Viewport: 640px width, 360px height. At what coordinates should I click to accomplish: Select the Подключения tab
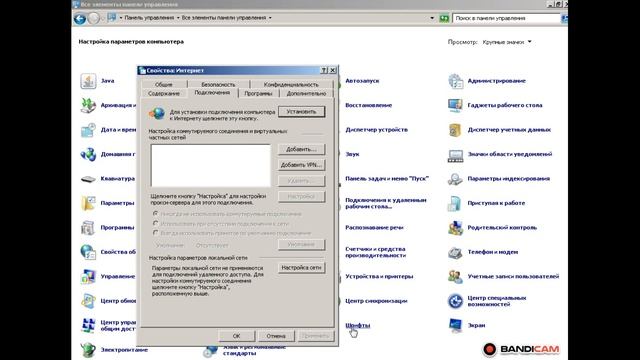(212, 93)
